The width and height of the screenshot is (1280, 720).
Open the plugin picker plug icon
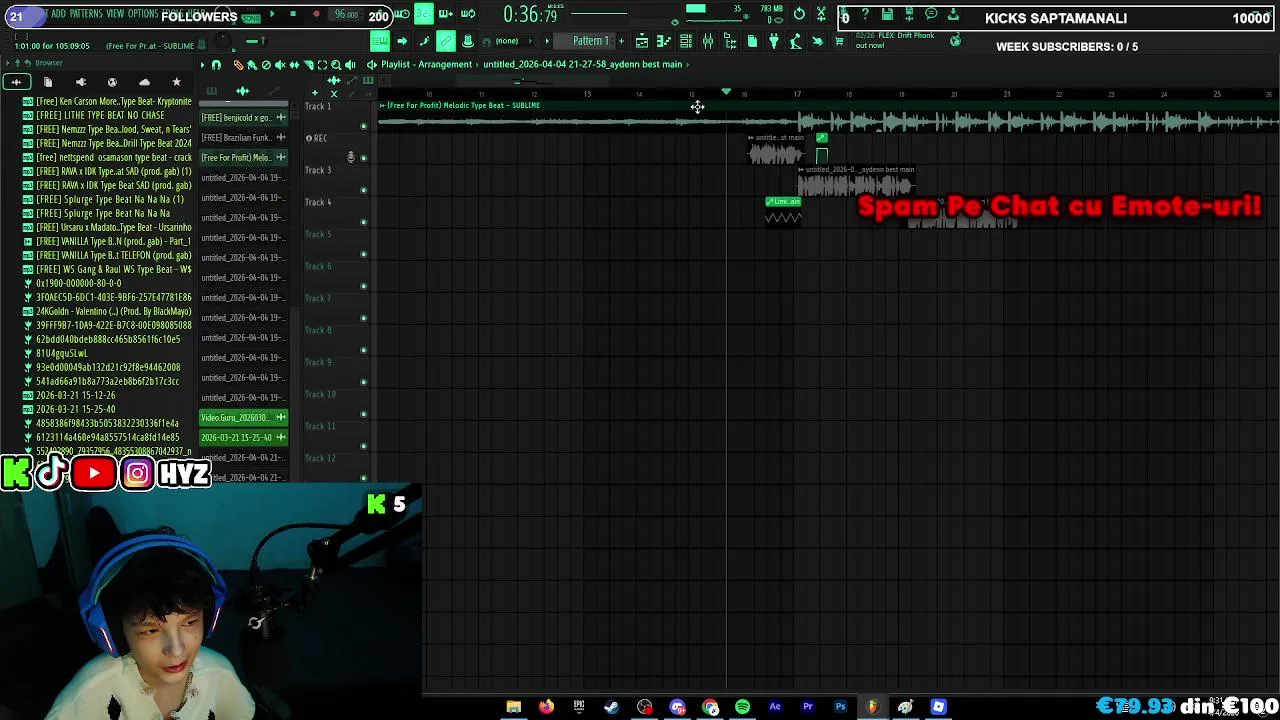(x=773, y=41)
